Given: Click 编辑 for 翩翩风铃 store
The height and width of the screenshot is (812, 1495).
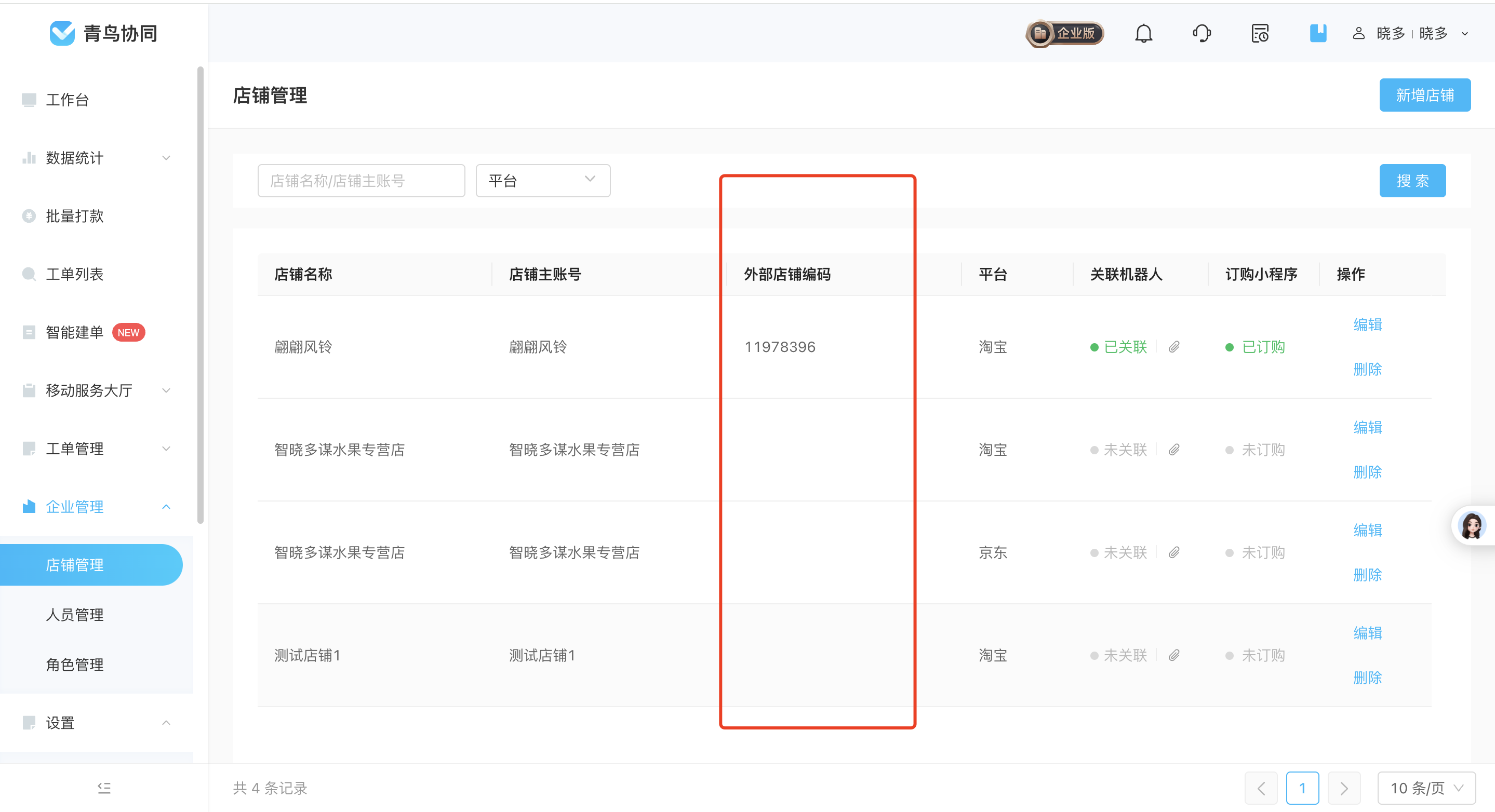Looking at the screenshot, I should (x=1367, y=325).
